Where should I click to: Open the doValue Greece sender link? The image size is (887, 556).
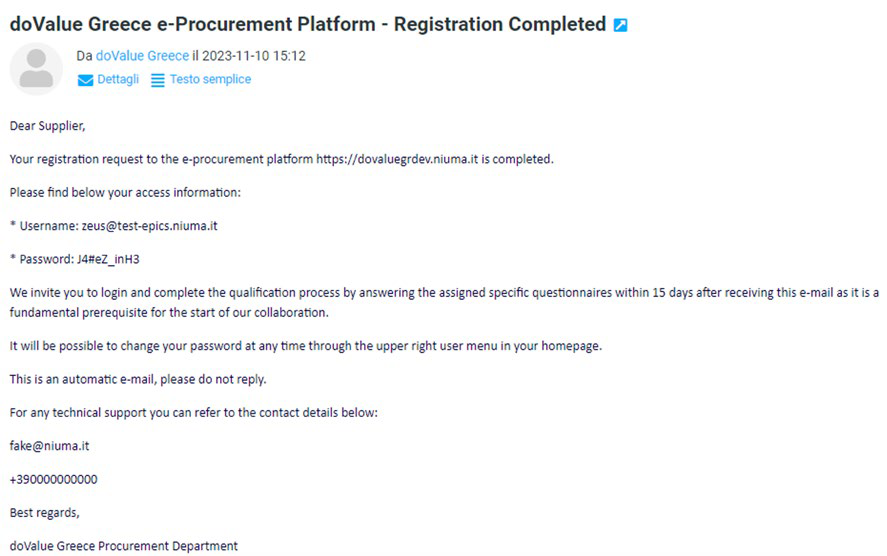tap(143, 55)
